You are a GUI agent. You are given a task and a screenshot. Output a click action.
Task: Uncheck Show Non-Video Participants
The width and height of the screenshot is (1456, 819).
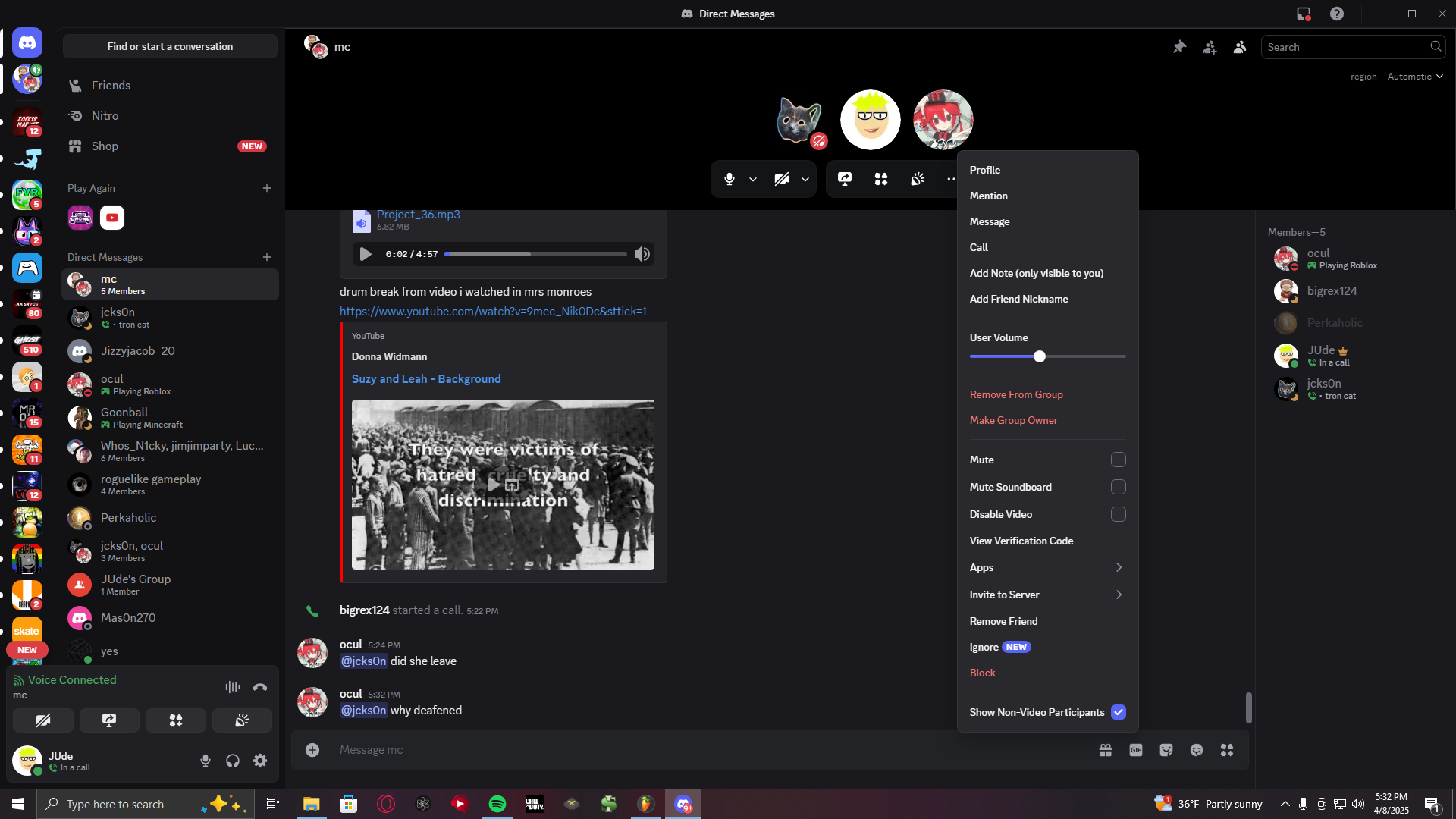point(1118,712)
